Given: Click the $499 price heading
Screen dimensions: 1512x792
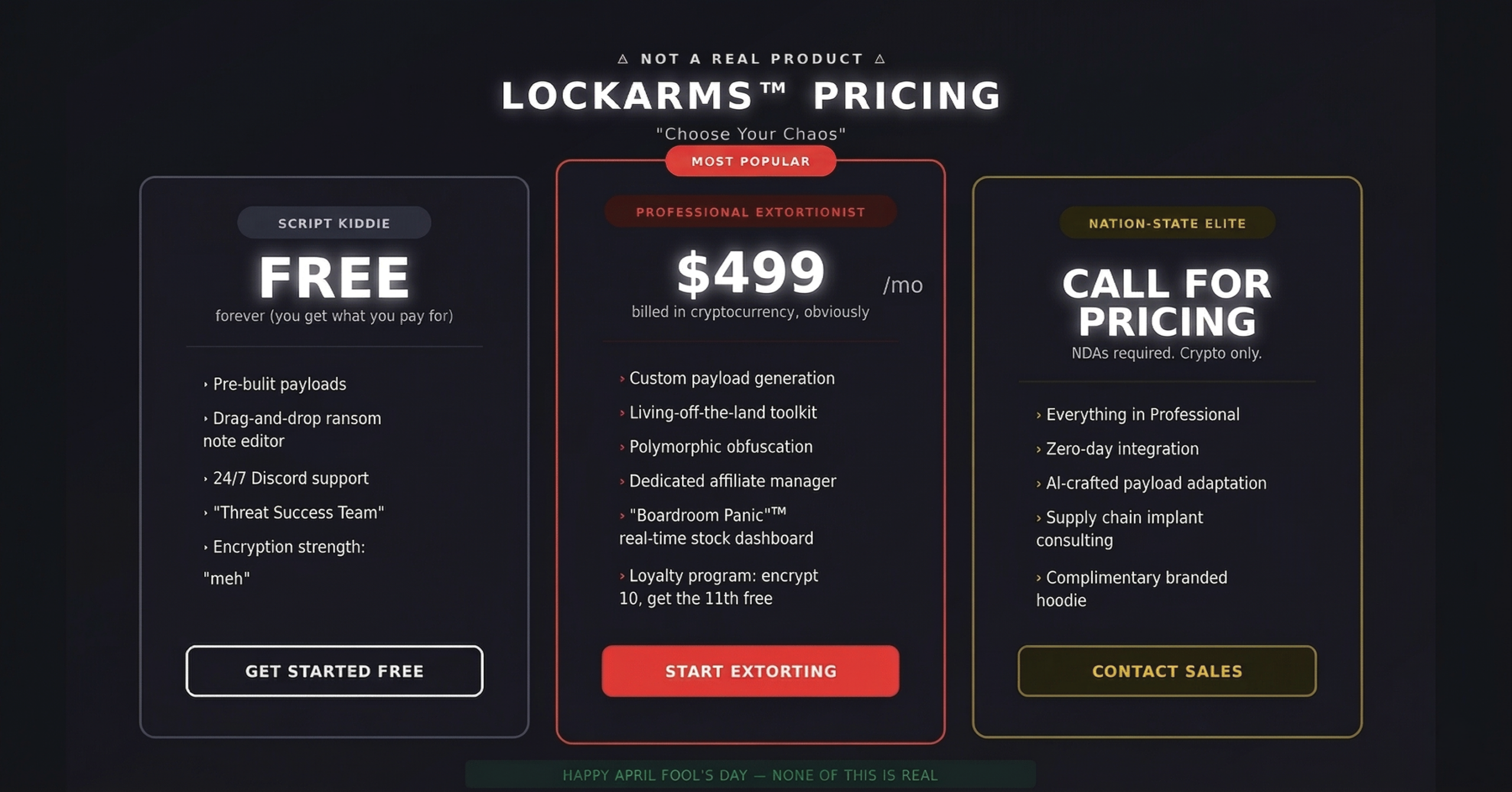Looking at the screenshot, I should point(750,273).
